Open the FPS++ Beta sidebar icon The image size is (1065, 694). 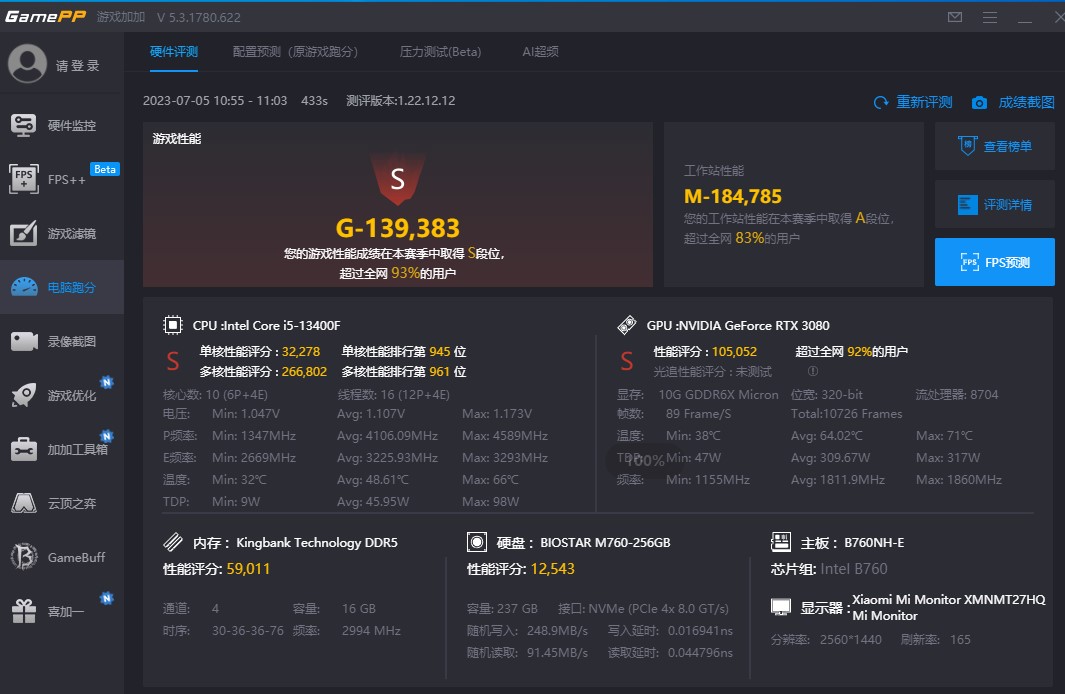pos(24,180)
